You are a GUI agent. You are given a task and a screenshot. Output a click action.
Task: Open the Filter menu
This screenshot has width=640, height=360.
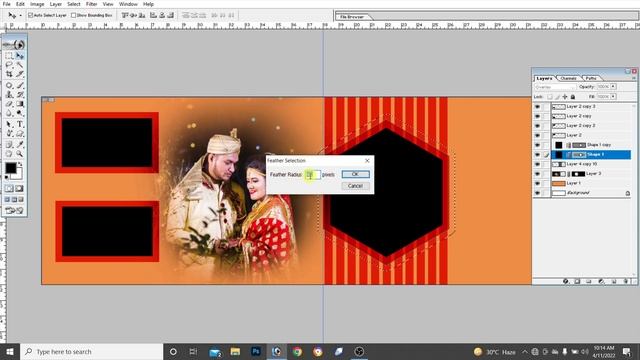coord(91,4)
